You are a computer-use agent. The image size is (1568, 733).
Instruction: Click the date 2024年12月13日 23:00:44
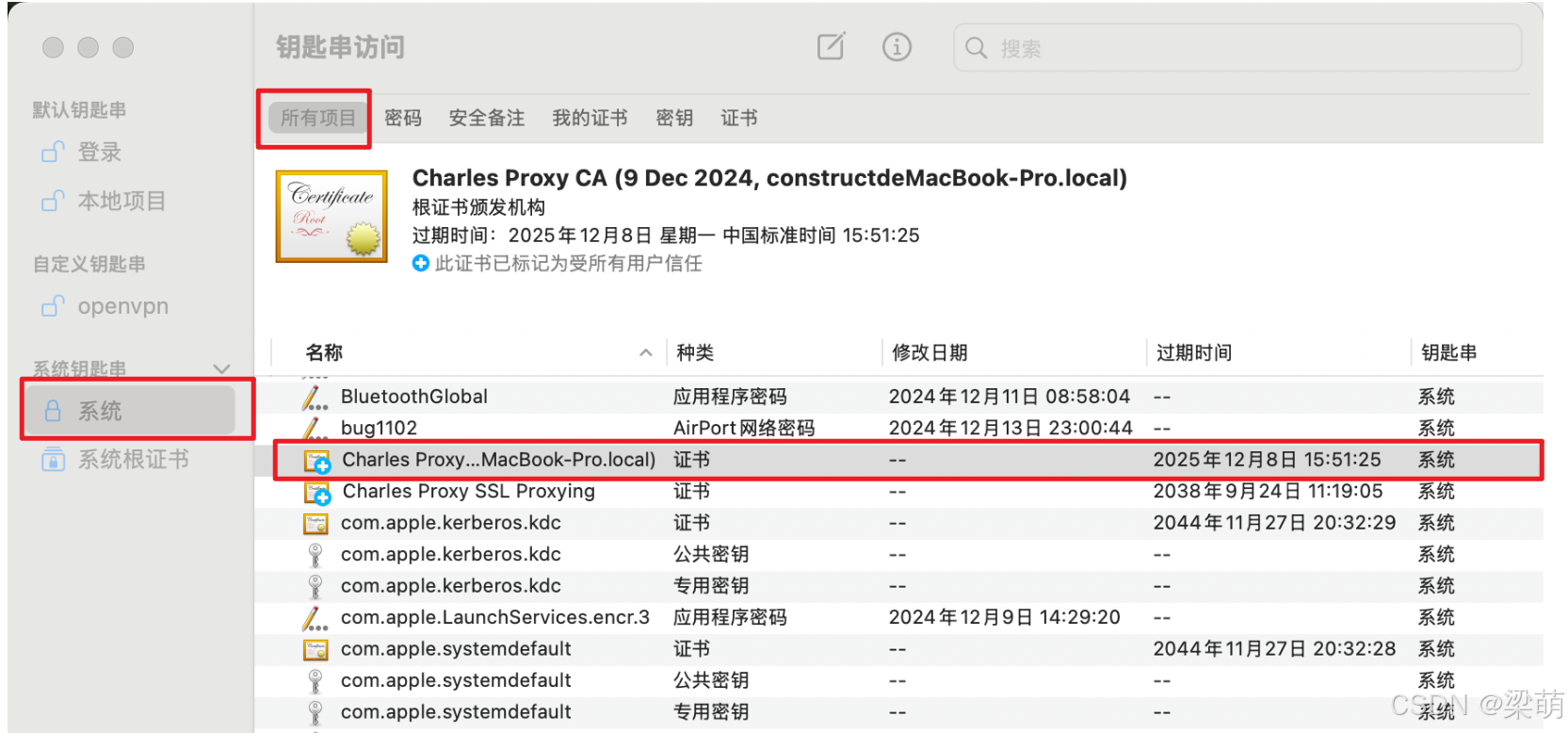[1010, 428]
